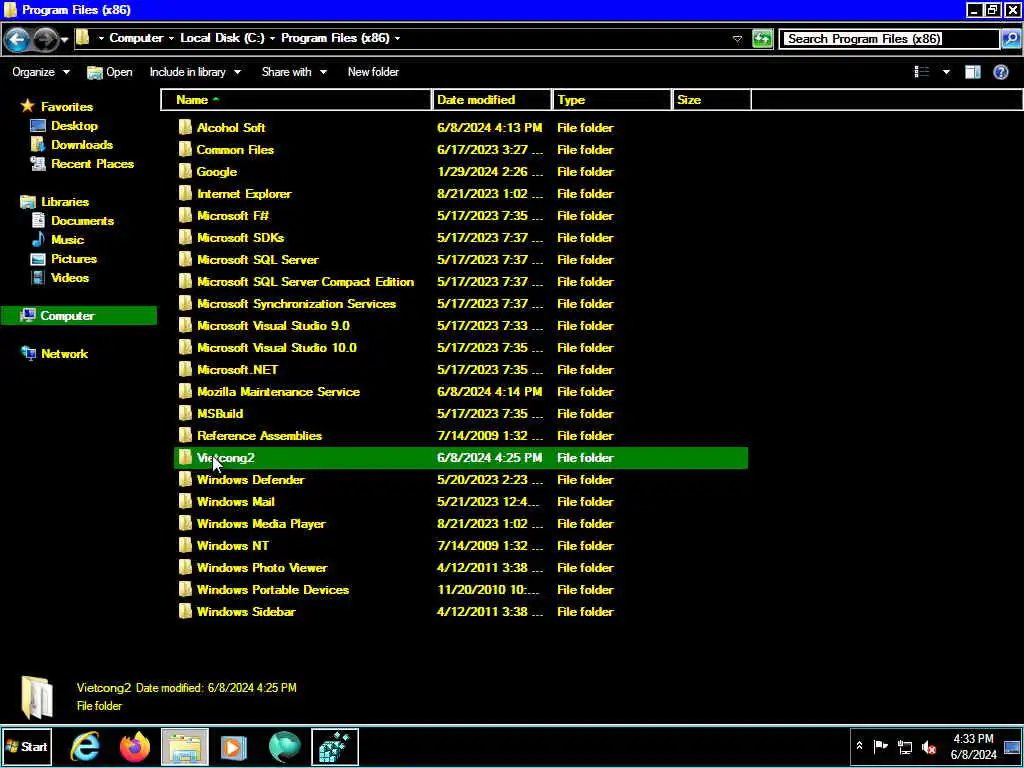Screen dimensions: 1024x768
Task: Expand the address bar history dropdown arrow
Action: pyautogui.click(x=737, y=39)
